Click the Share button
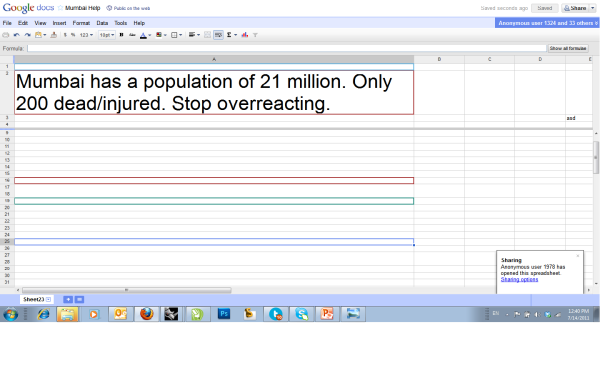This screenshot has height=375, width=600. [x=575, y=8]
